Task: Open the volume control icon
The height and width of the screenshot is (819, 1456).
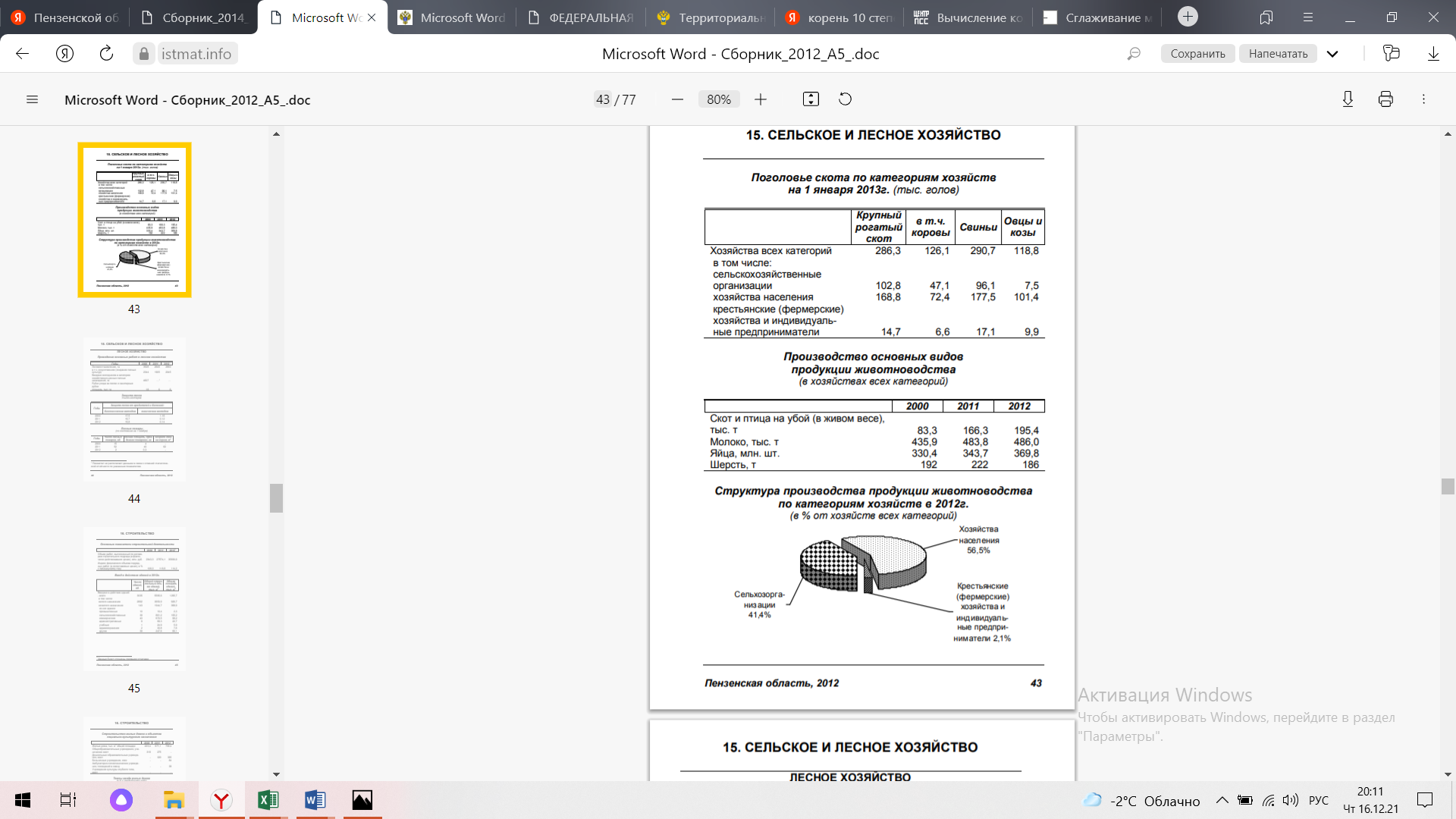Action: pos(1290,800)
